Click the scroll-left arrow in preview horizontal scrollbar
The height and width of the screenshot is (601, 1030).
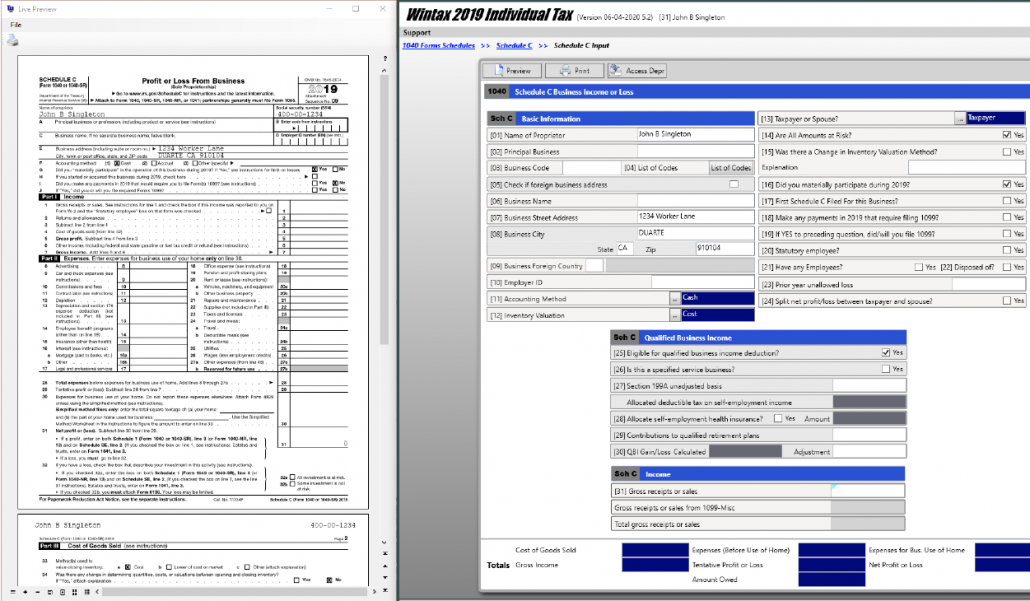pos(97,592)
